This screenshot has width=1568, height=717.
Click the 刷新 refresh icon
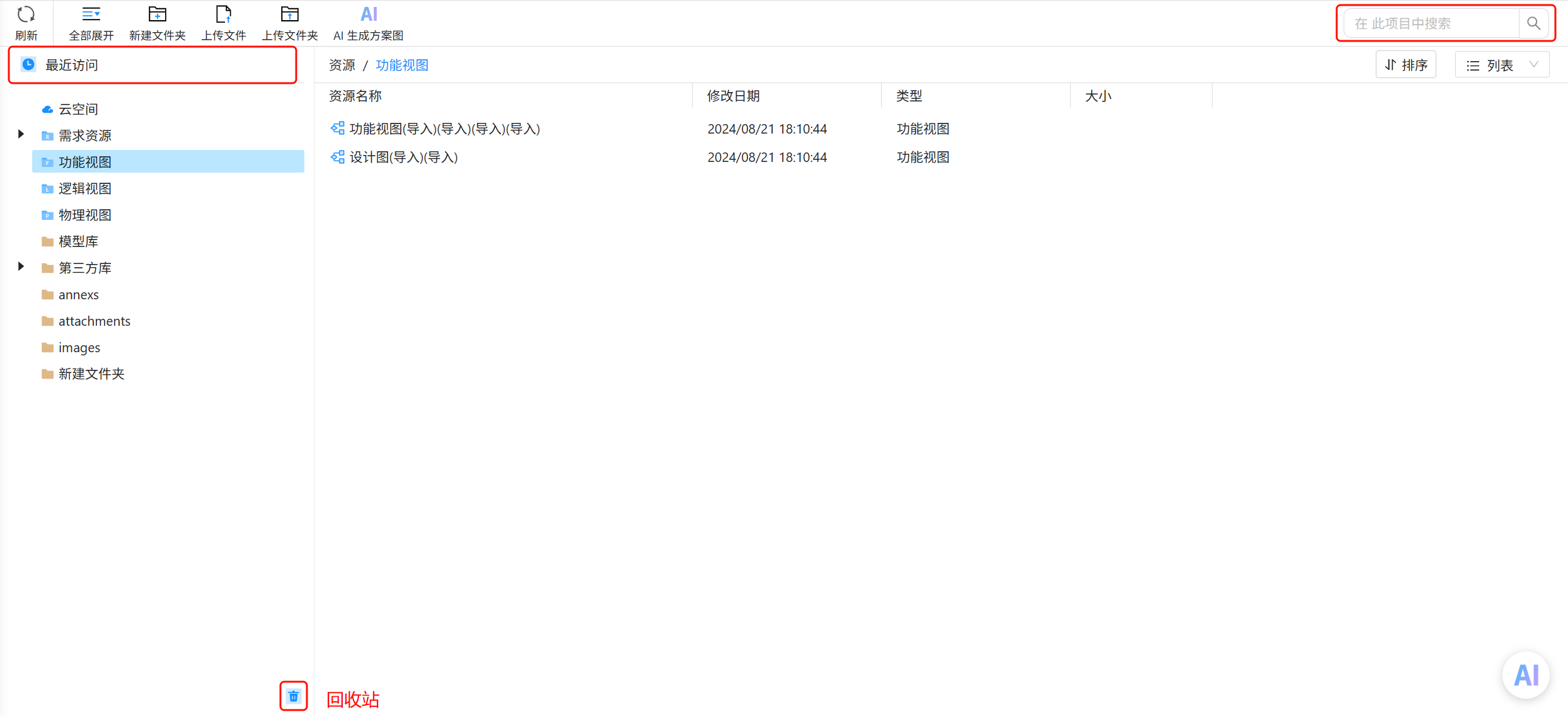26,14
